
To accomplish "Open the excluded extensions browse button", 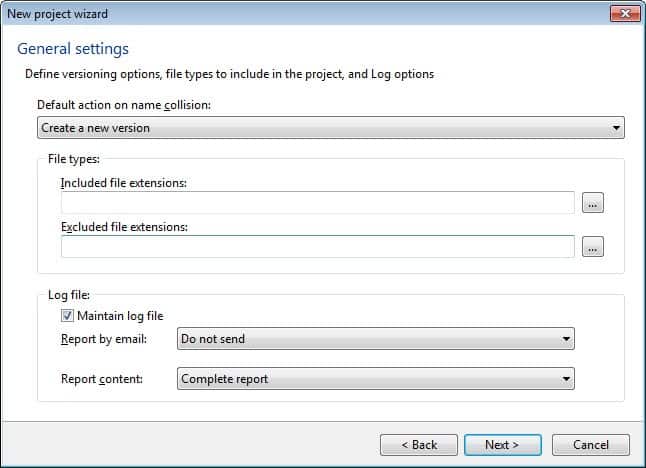I will click(593, 247).
